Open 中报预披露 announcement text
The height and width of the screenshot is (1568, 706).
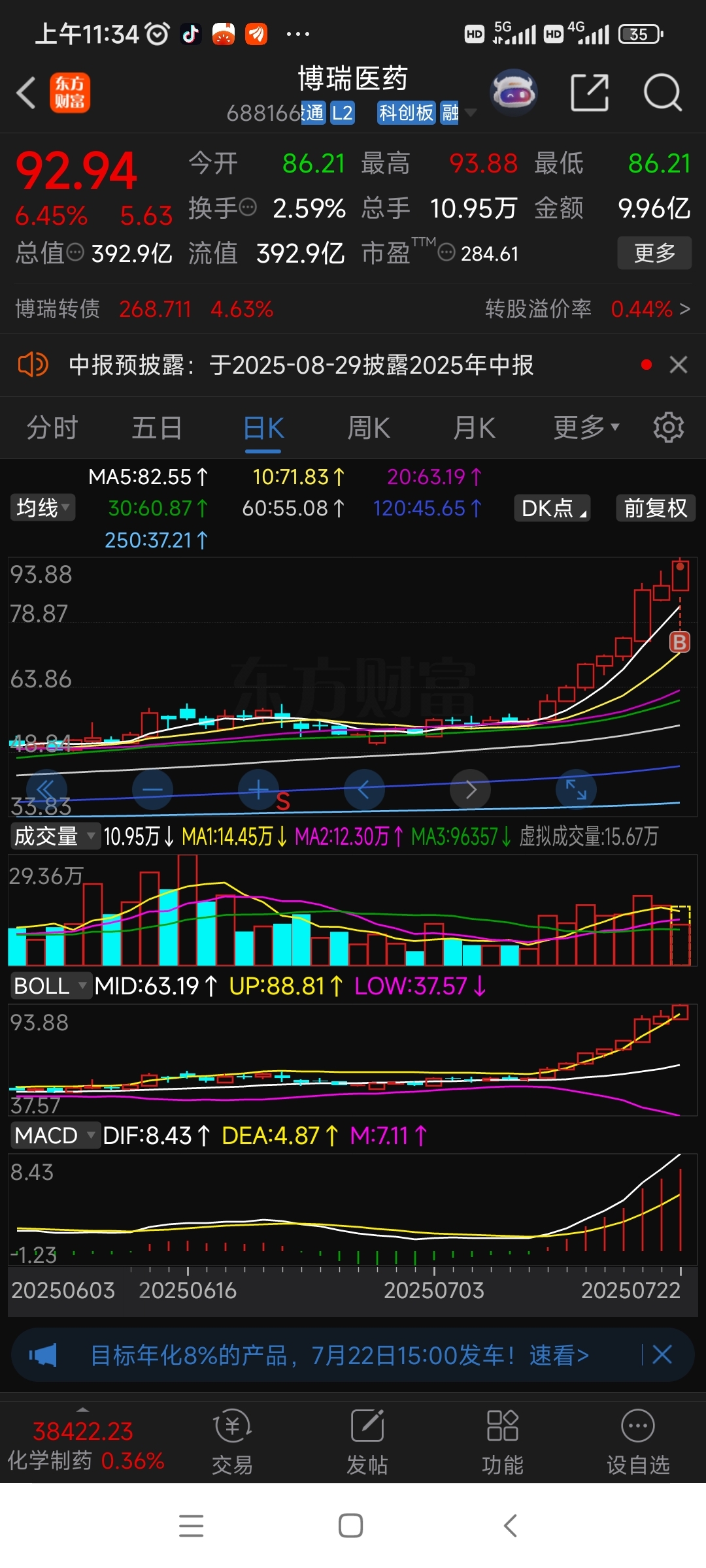pos(301,365)
